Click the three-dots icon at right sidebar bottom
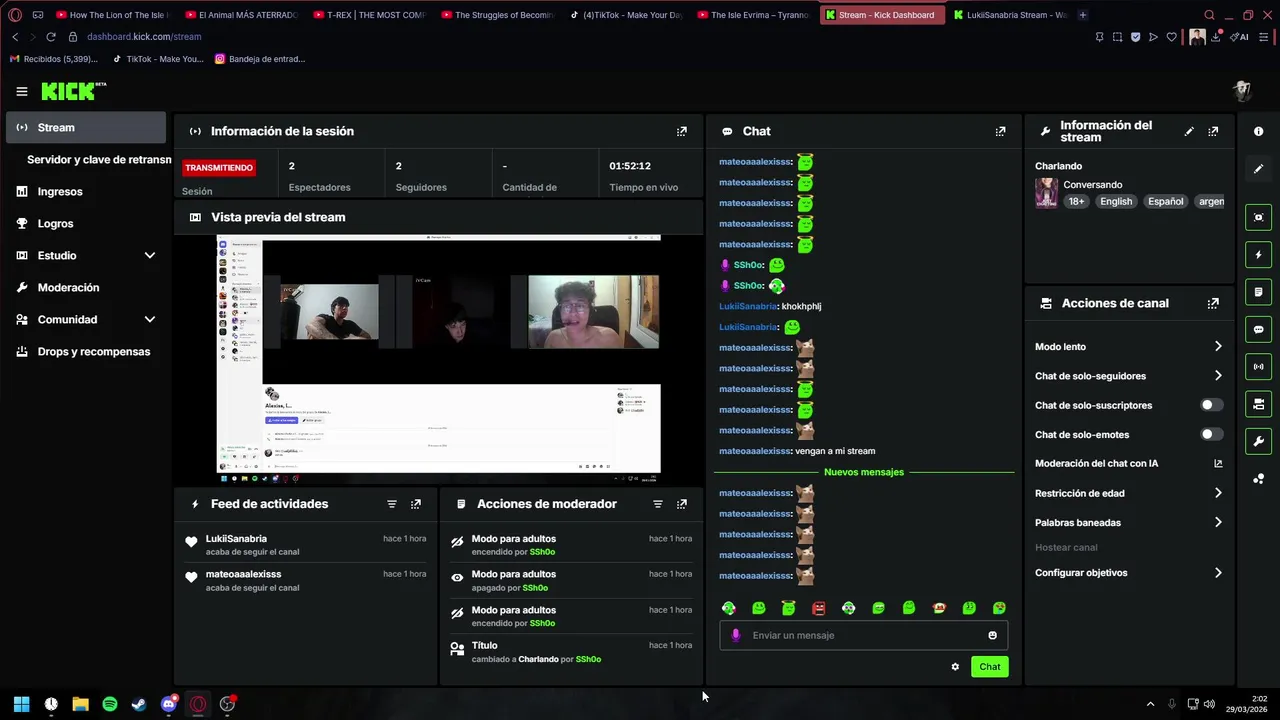The image size is (1280, 720). coord(1258,479)
